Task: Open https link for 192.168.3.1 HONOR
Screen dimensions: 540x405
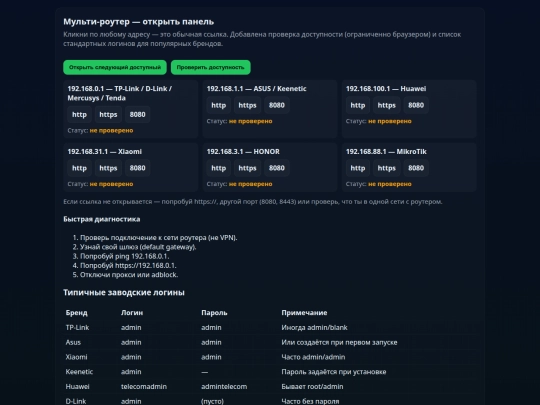Action: pyautogui.click(x=247, y=168)
